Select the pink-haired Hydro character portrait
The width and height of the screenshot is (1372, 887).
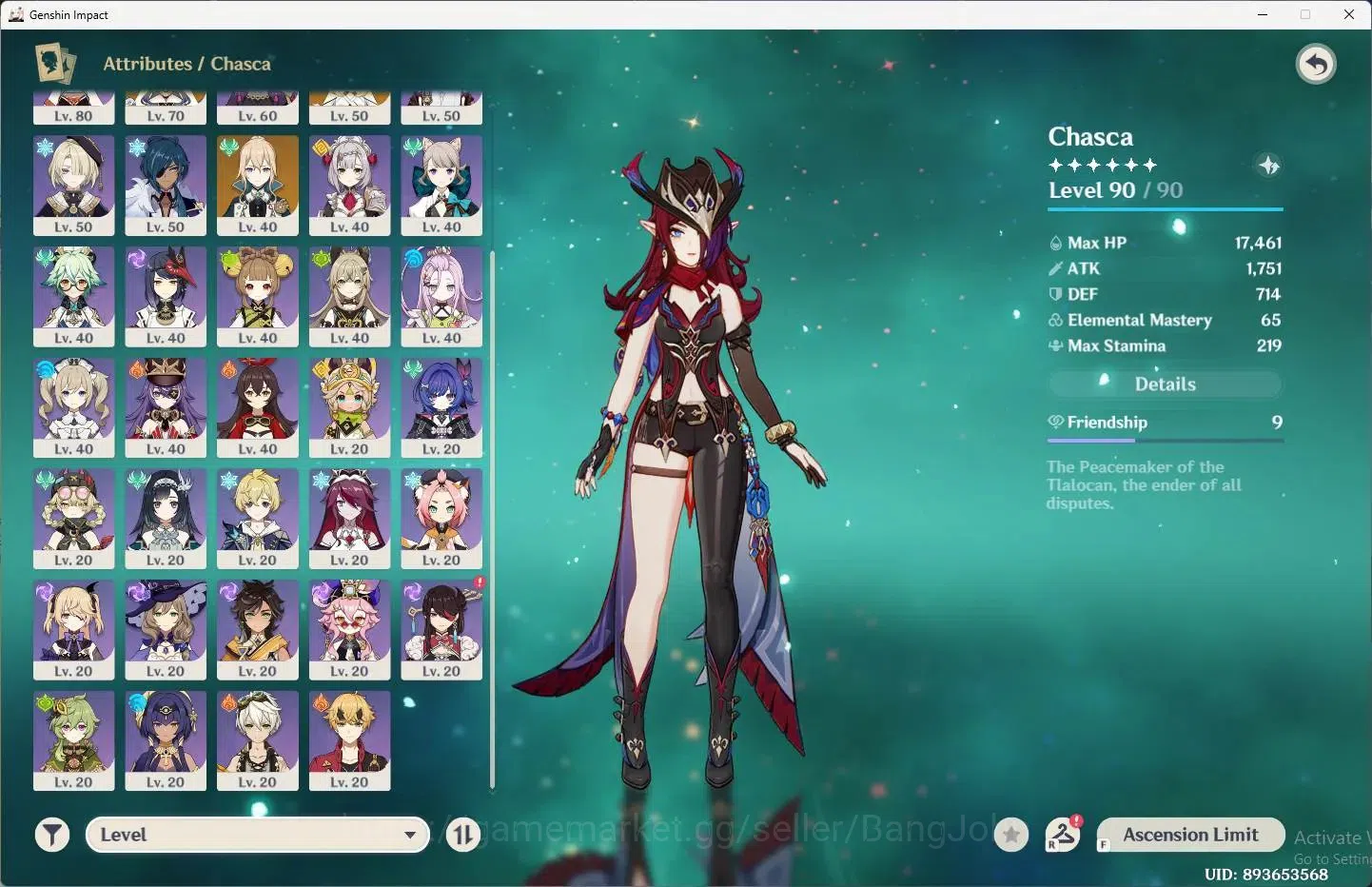coord(441,297)
